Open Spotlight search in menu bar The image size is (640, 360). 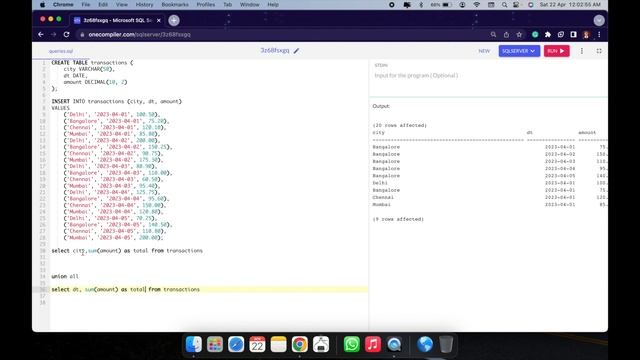pyautogui.click(x=504, y=4)
